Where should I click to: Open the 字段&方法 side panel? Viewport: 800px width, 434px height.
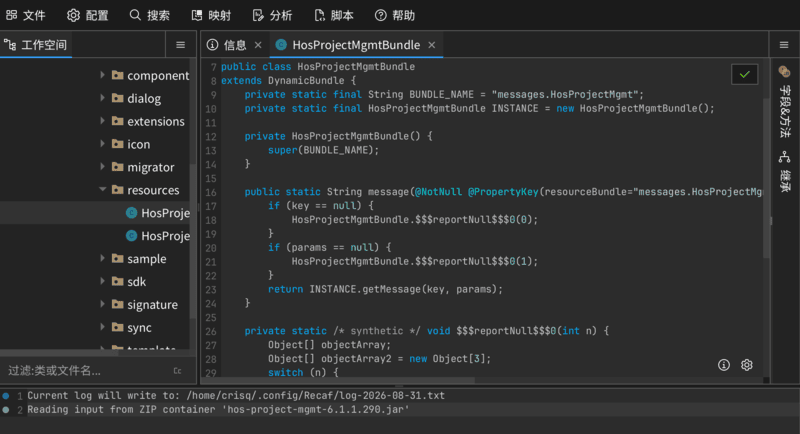pyautogui.click(x=785, y=101)
